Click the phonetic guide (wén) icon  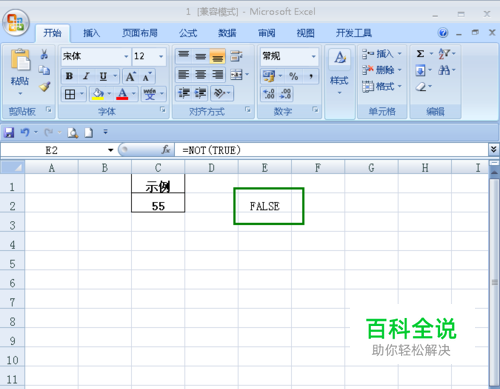tap(150, 94)
